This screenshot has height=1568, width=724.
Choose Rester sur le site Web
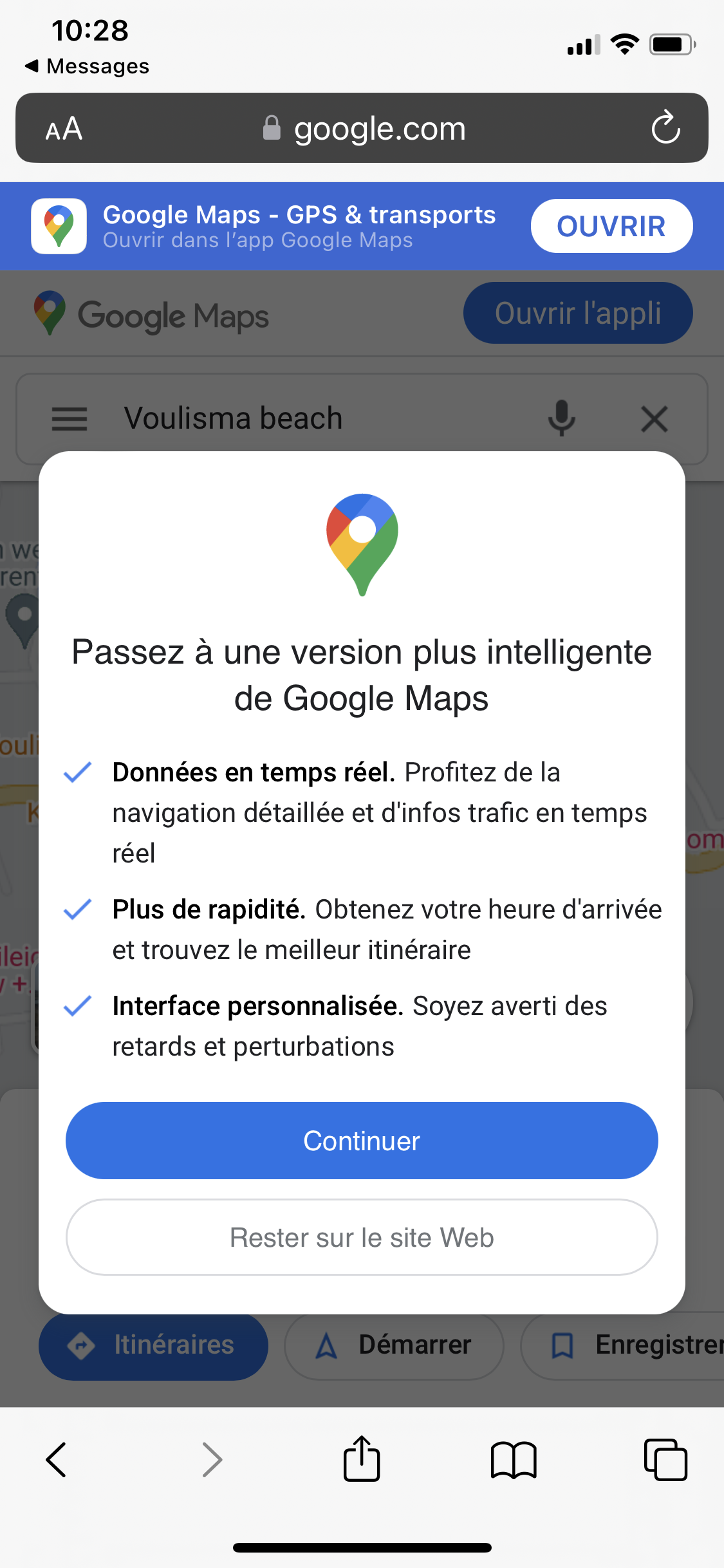[x=362, y=1237]
